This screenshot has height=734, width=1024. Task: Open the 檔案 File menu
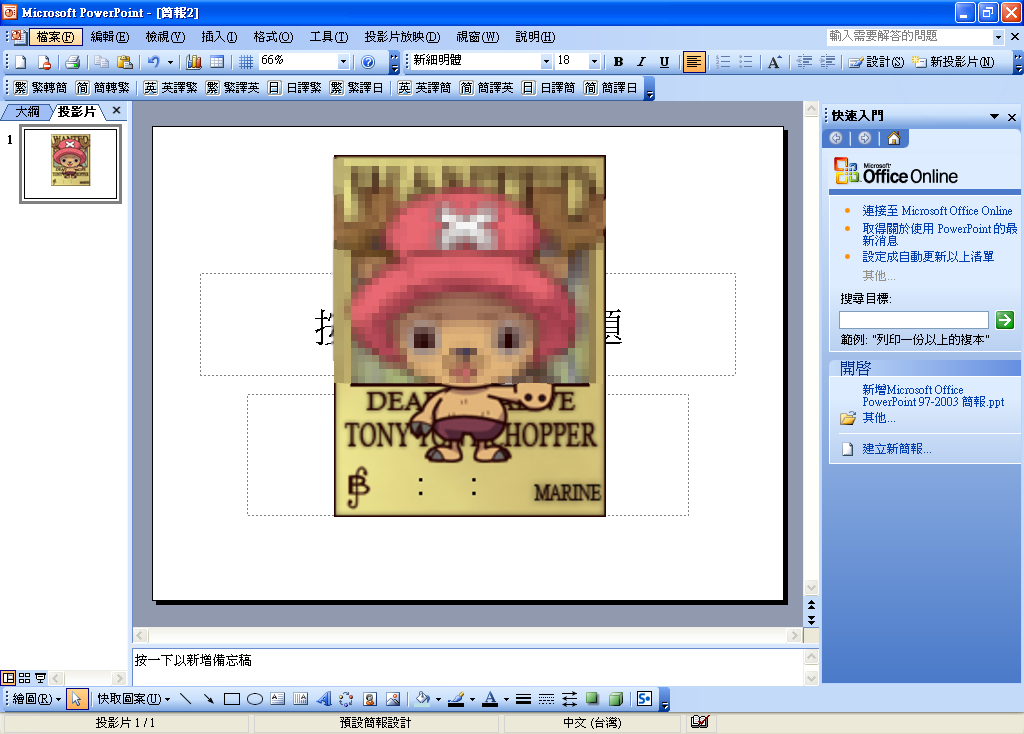(x=56, y=37)
